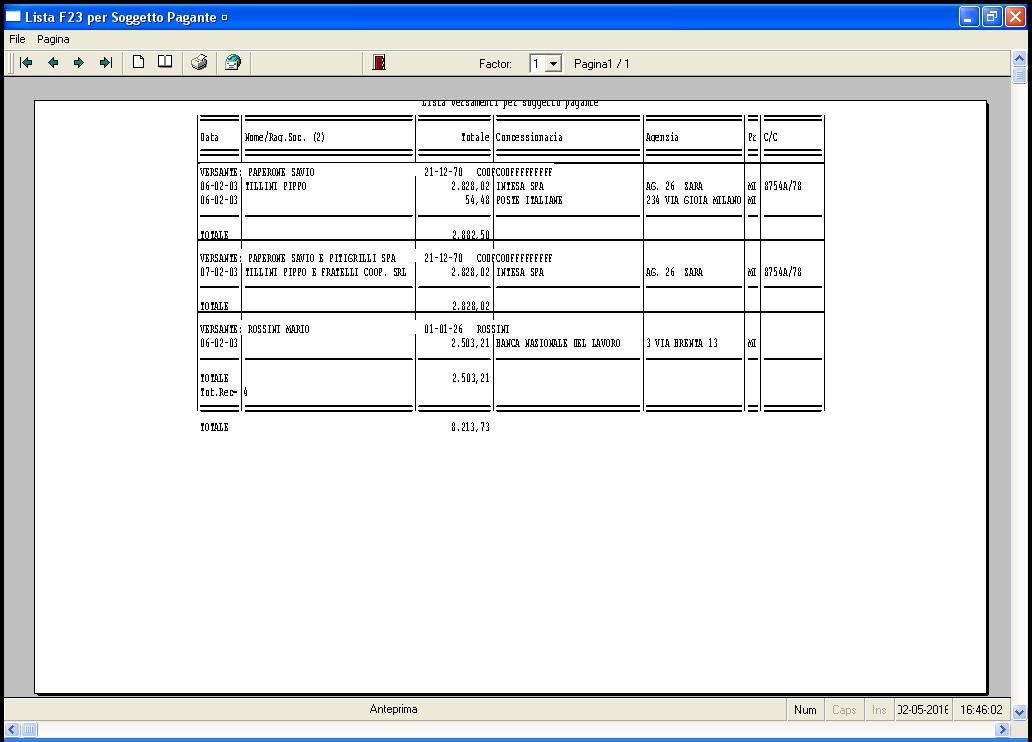
Task: Switch to single page view
Action: pyautogui.click(x=139, y=63)
